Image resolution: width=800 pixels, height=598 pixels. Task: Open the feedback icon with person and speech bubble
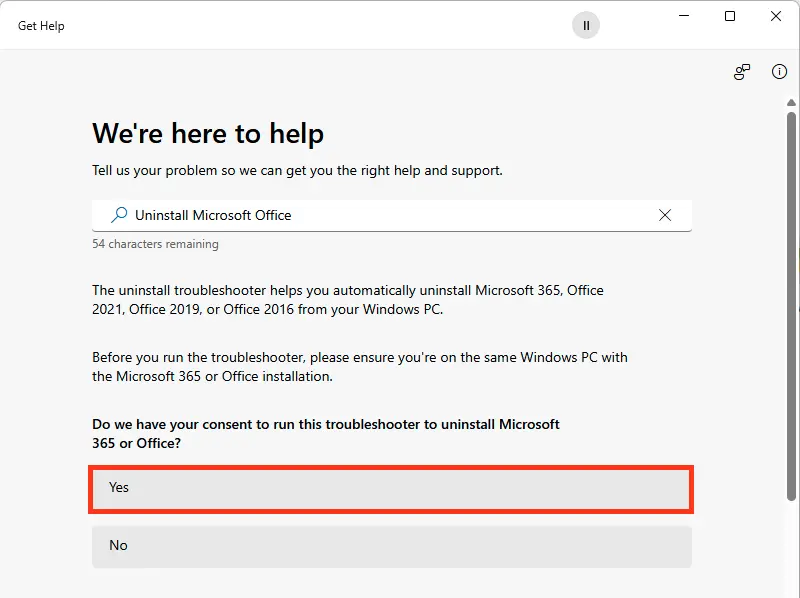[x=742, y=72]
